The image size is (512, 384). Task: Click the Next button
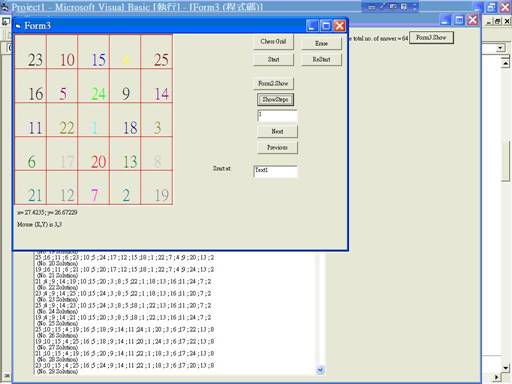pyautogui.click(x=277, y=131)
